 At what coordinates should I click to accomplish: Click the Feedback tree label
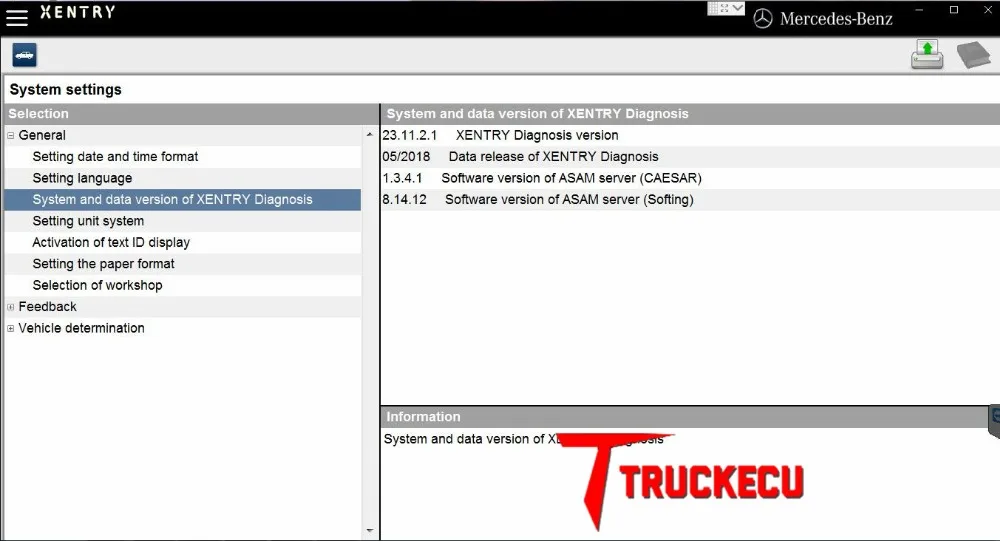pyautogui.click(x=47, y=307)
